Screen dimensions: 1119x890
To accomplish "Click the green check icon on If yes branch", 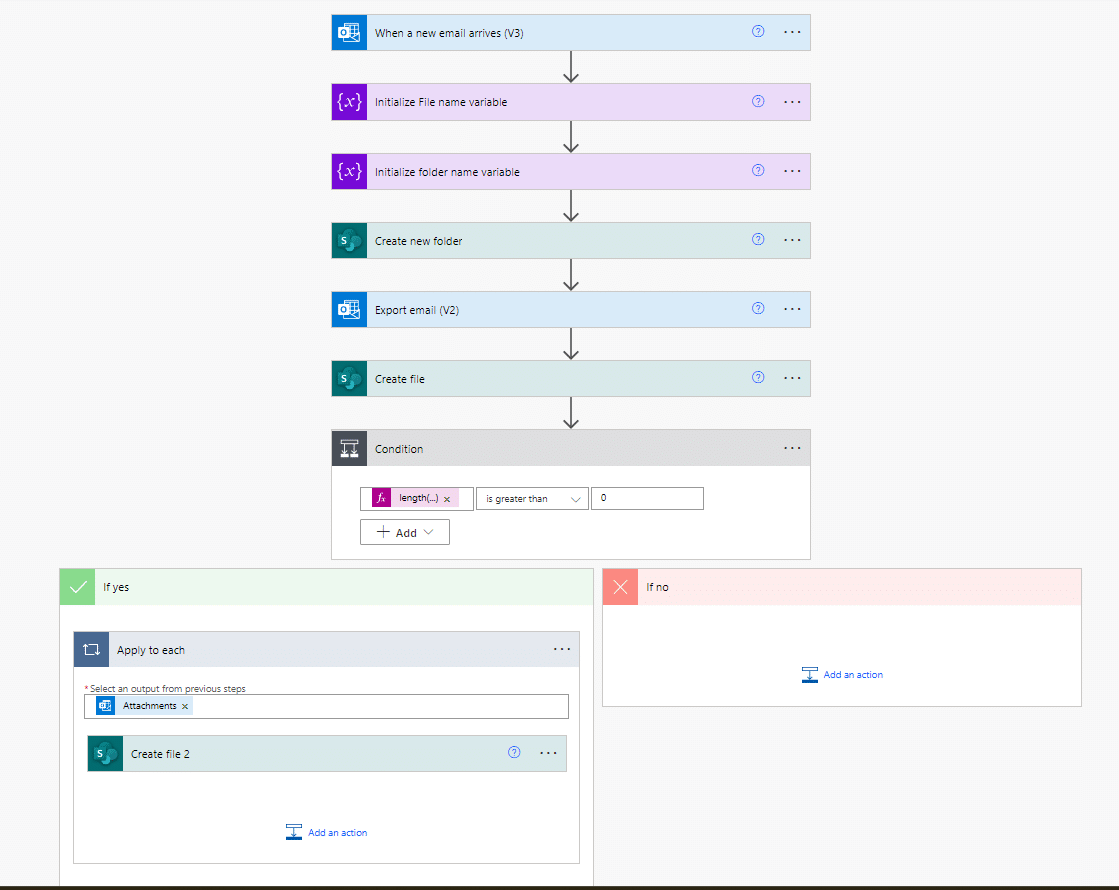I will [x=77, y=587].
